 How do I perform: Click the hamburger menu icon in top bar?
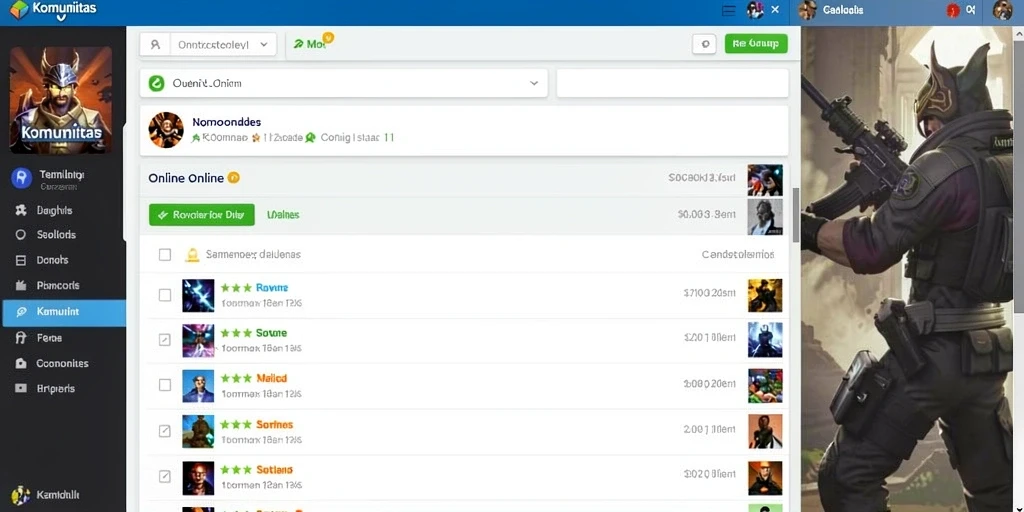click(x=729, y=10)
